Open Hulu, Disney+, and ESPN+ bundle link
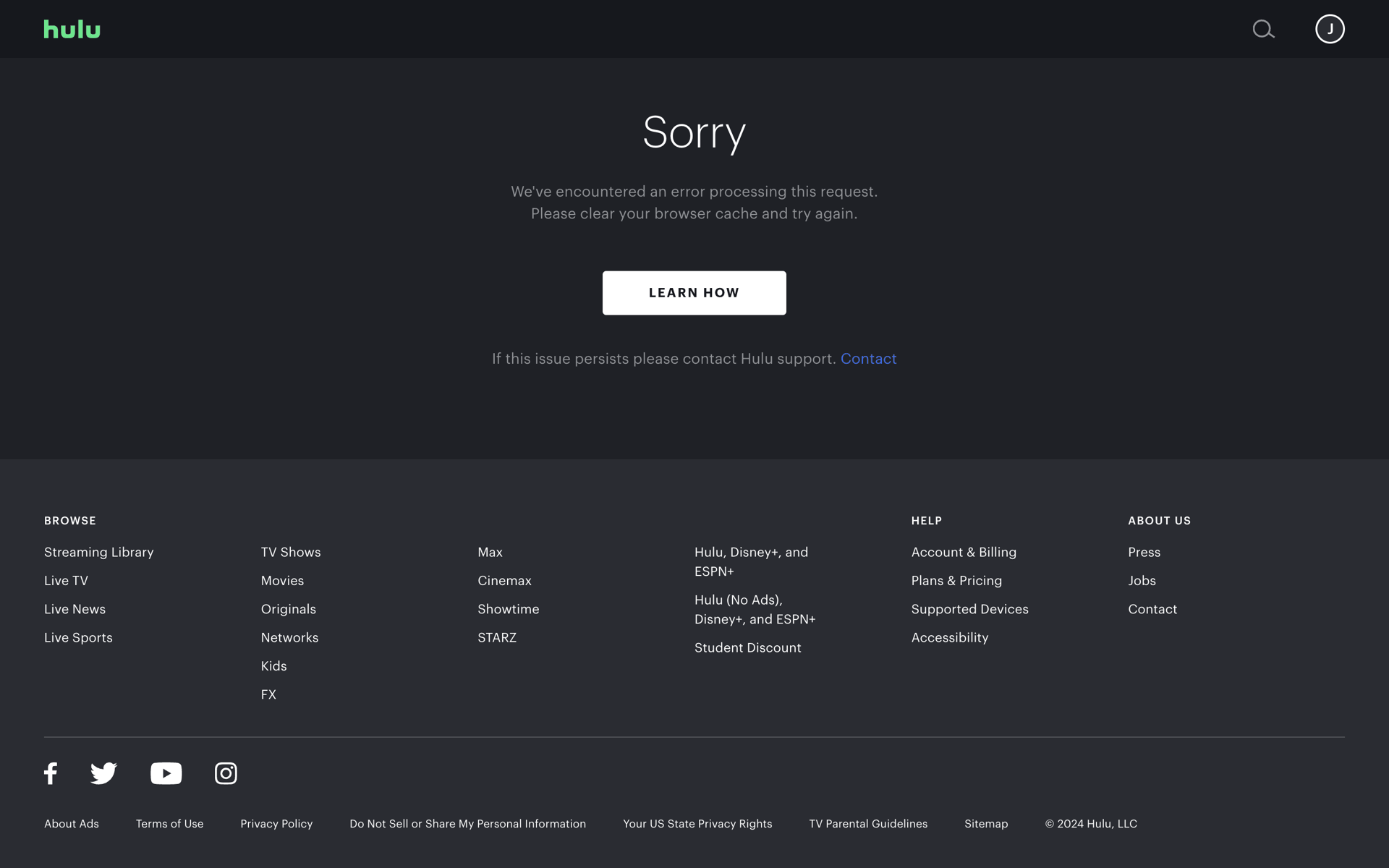 coord(751,561)
